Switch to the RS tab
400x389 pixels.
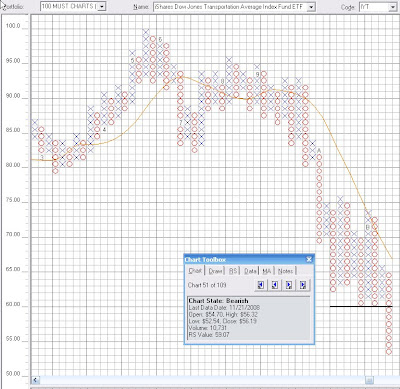click(x=233, y=271)
